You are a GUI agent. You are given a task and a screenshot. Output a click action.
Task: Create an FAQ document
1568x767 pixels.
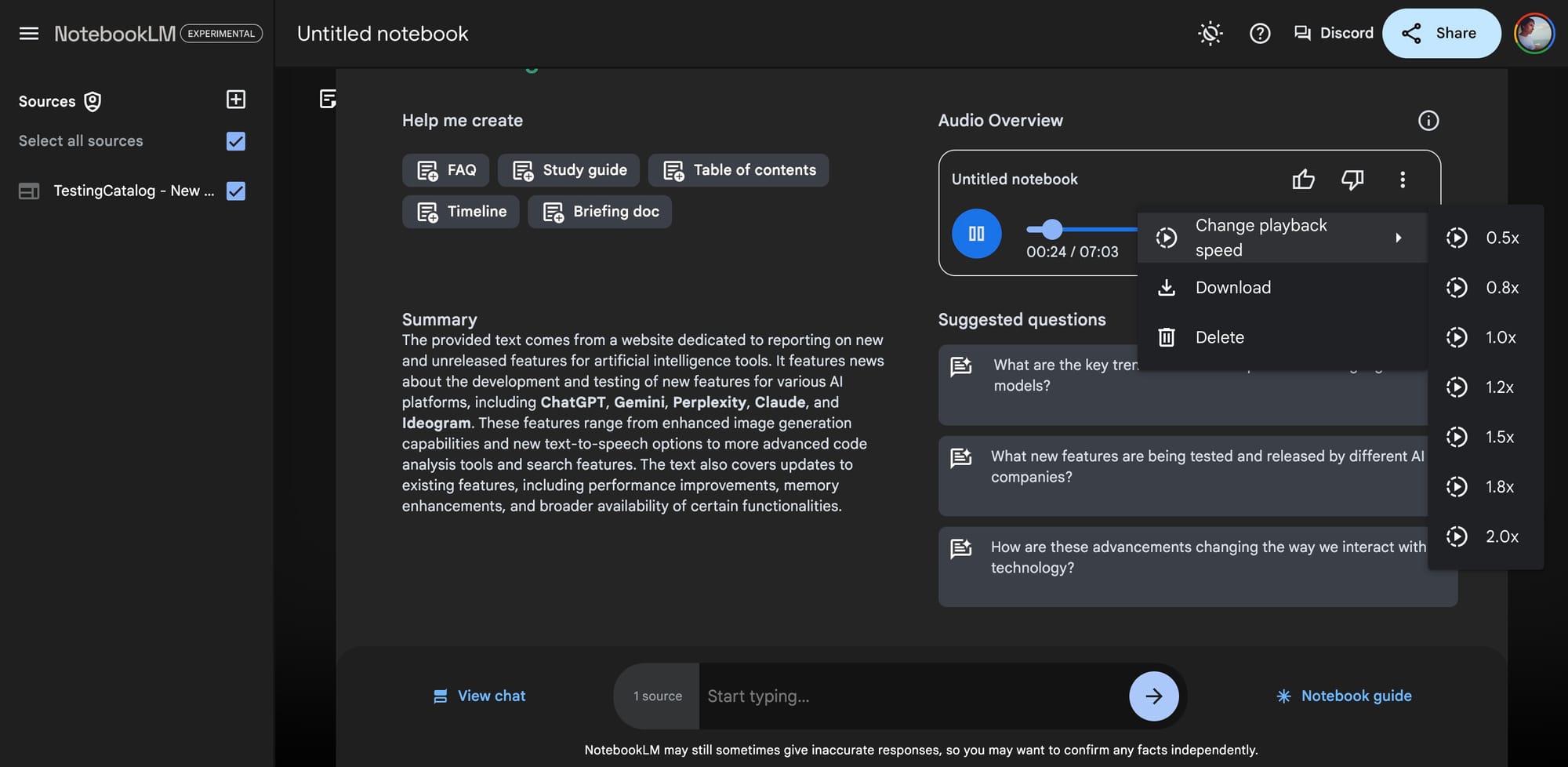coord(445,170)
